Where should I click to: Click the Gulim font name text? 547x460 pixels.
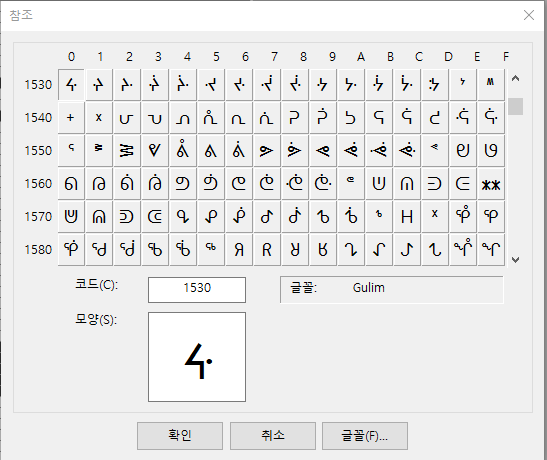pos(368,288)
